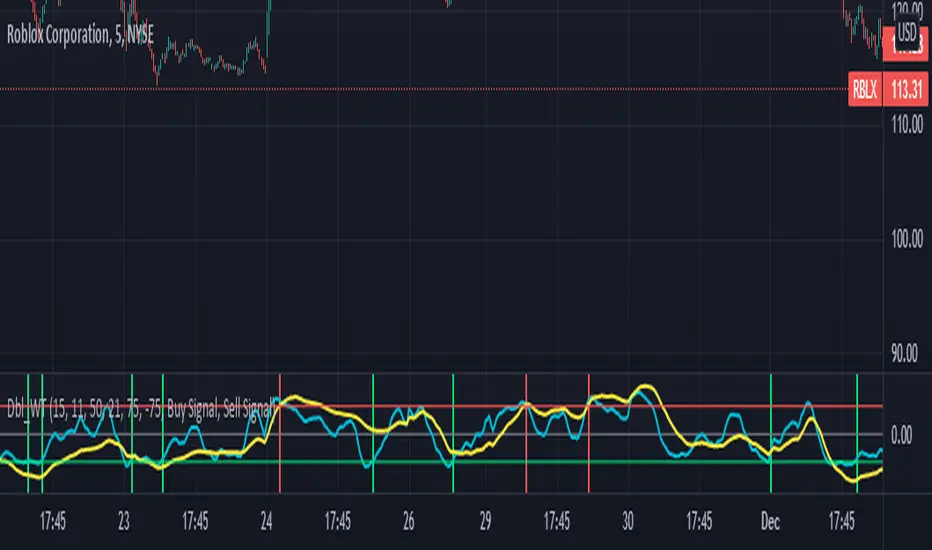Click the yellow wave trend peak near 30

pos(644,387)
